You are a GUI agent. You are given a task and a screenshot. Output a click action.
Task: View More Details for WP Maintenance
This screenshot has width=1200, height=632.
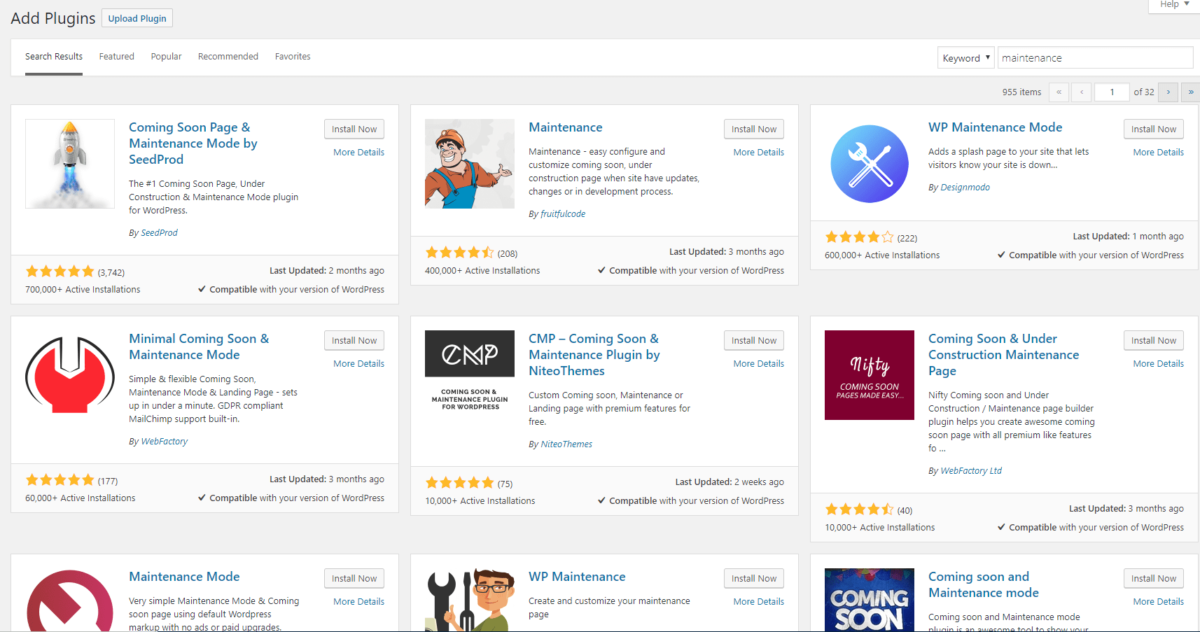point(759,601)
